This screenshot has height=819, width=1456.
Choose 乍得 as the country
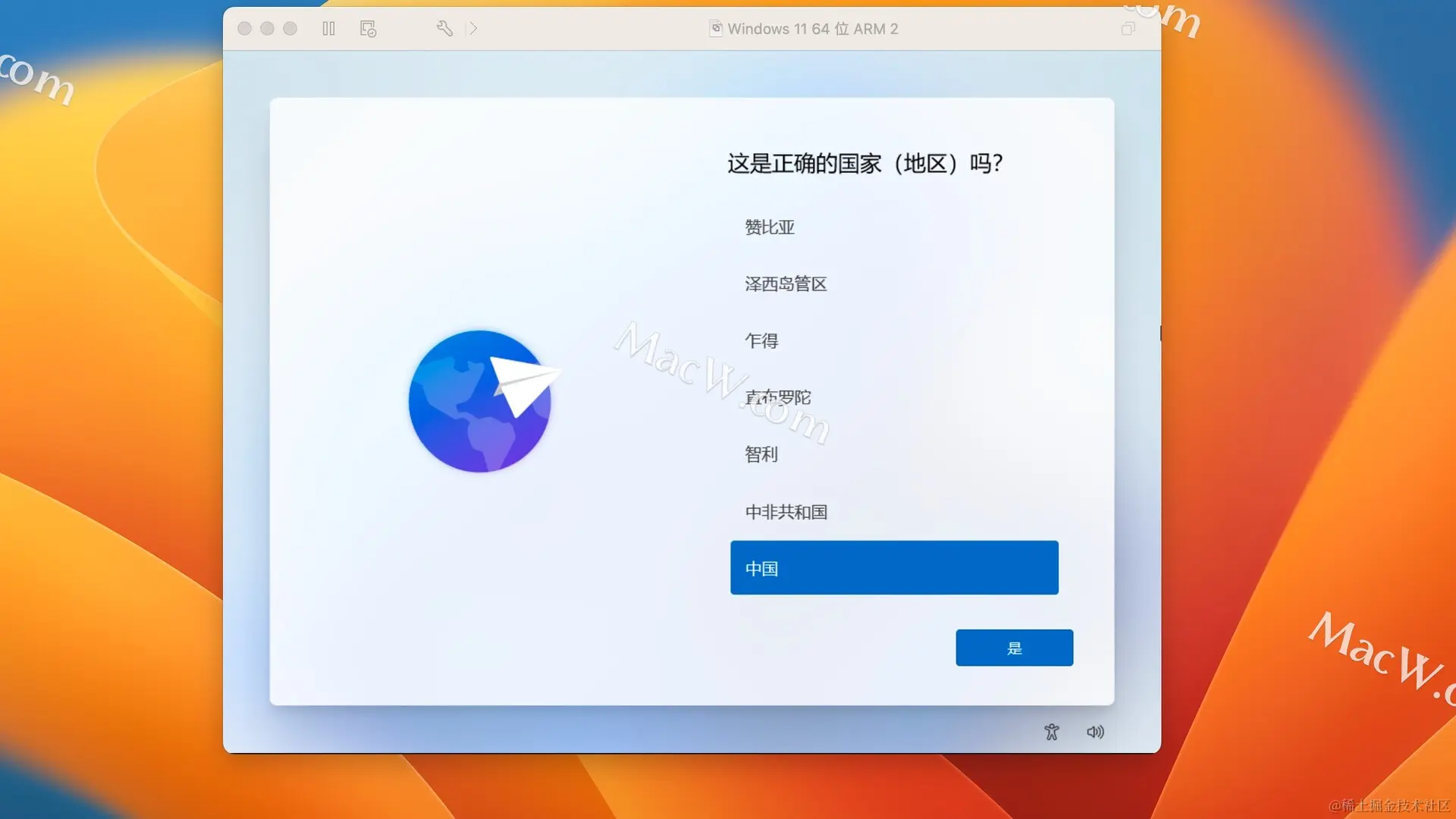761,341
